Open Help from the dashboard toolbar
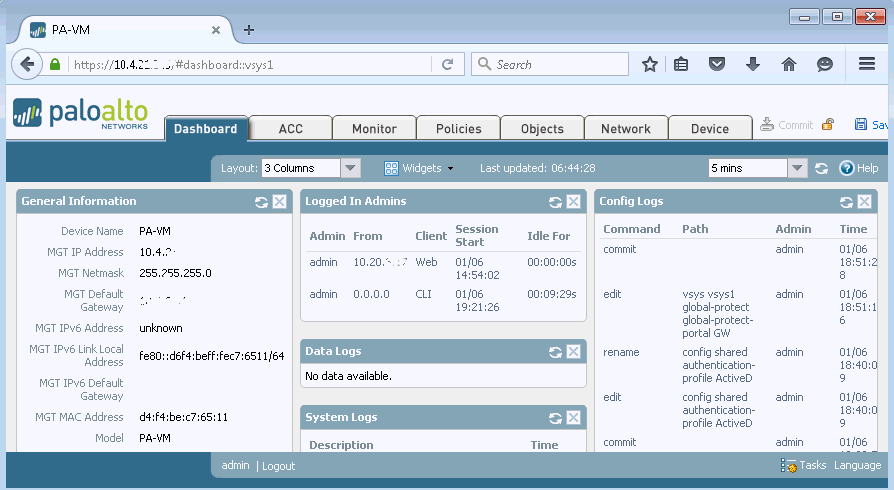The height and width of the screenshot is (490, 894). coord(858,169)
